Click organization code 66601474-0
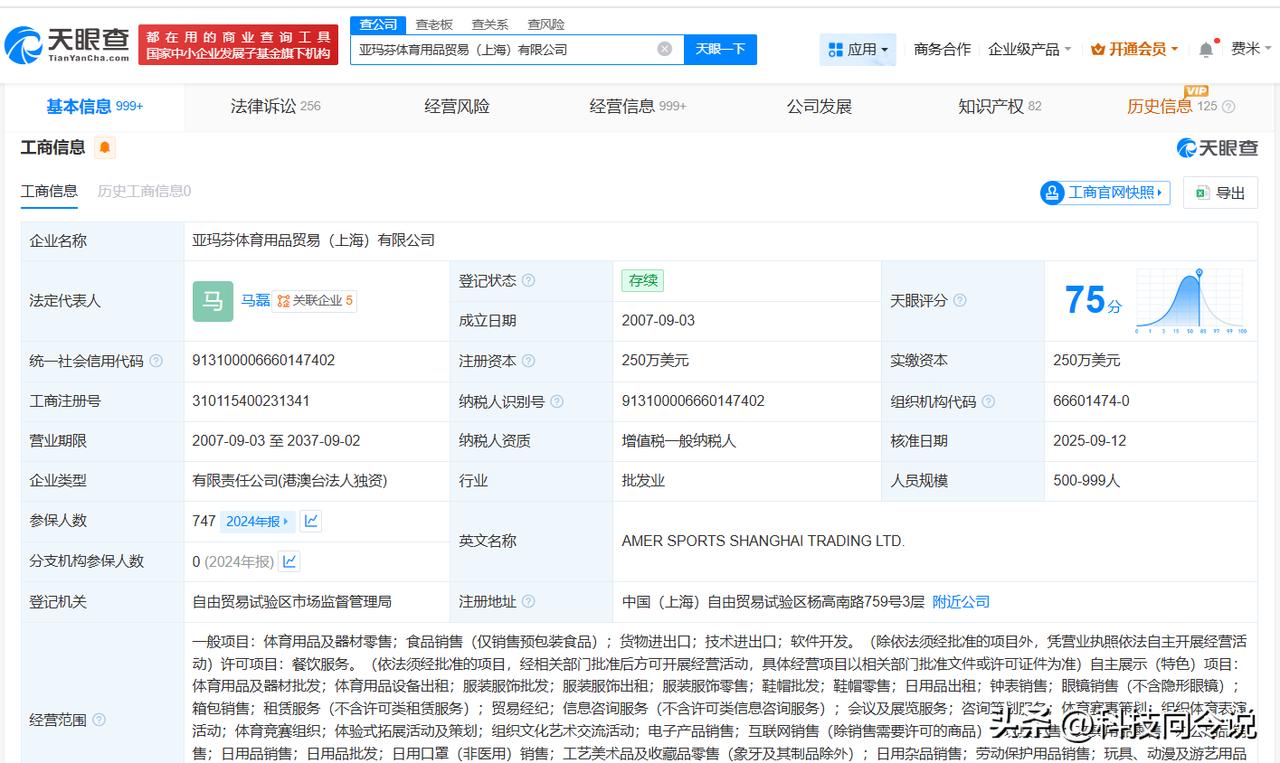Screen dimensions: 1280x763 click(1091, 401)
